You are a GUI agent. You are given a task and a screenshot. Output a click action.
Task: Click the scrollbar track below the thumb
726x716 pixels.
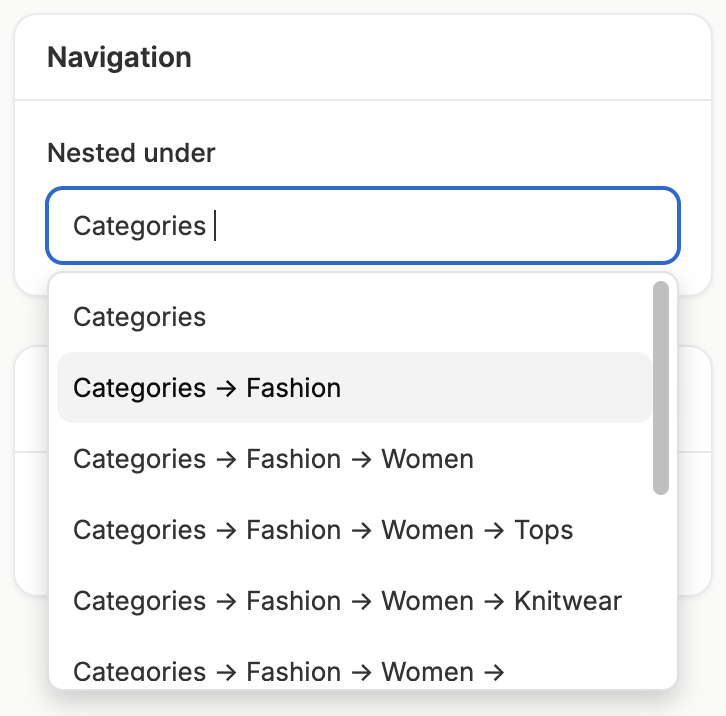click(660, 590)
